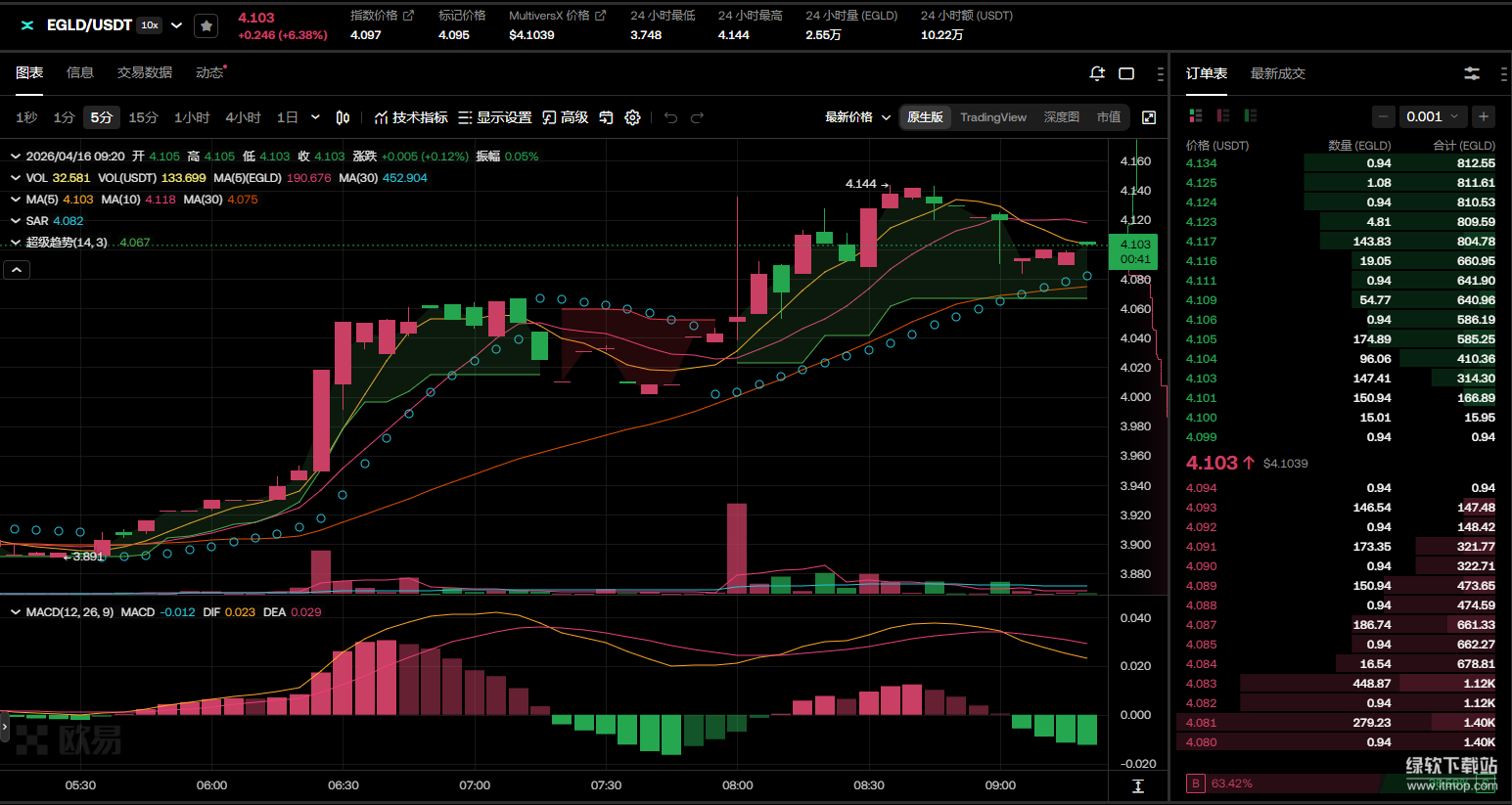Switch to the 最新成交 tab
Viewport: 1512px width, 805px height.
point(1277,73)
